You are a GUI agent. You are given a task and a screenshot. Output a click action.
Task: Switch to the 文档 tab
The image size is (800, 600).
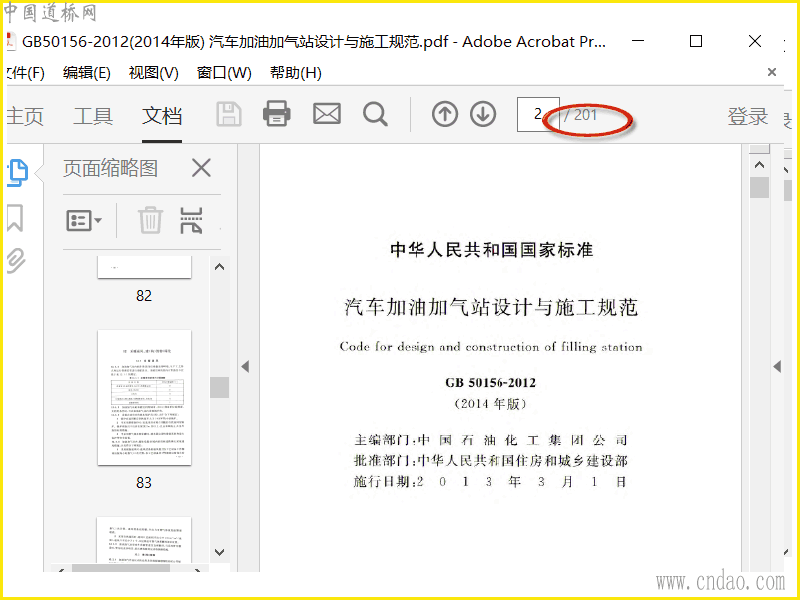(162, 116)
